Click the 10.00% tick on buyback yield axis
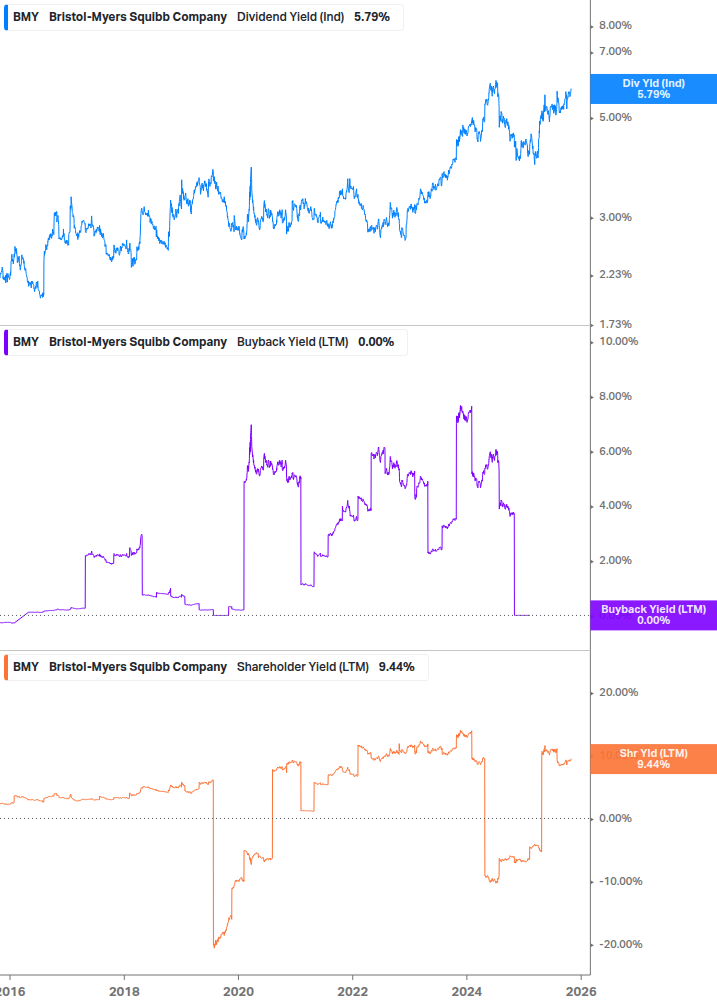The height and width of the screenshot is (1005, 717). click(618, 342)
